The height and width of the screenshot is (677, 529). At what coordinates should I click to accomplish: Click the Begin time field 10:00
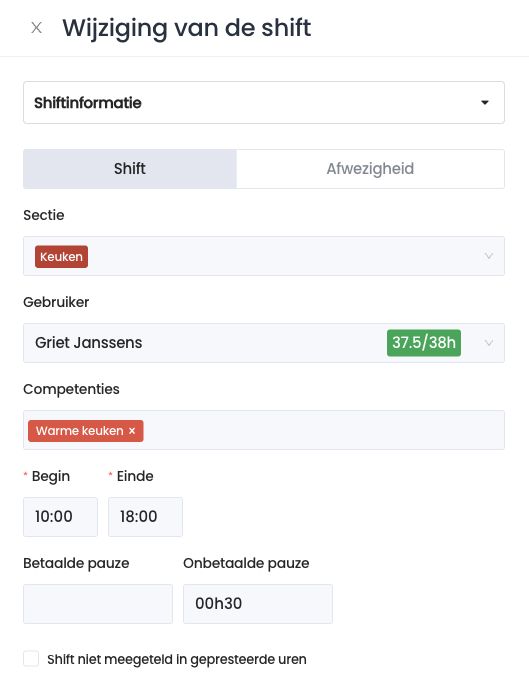(x=60, y=517)
